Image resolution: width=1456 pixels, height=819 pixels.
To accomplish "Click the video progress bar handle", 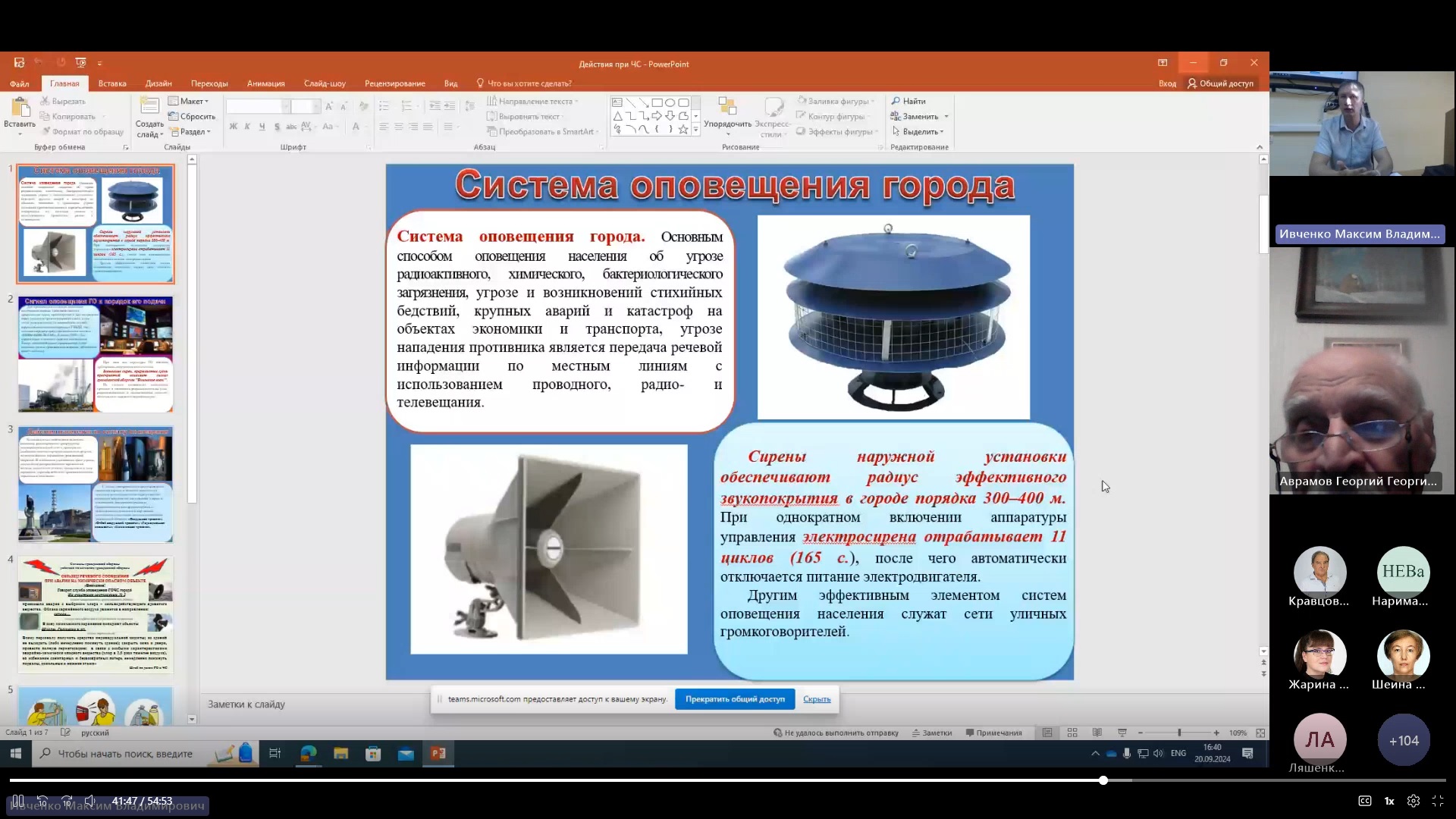I will tap(1103, 780).
